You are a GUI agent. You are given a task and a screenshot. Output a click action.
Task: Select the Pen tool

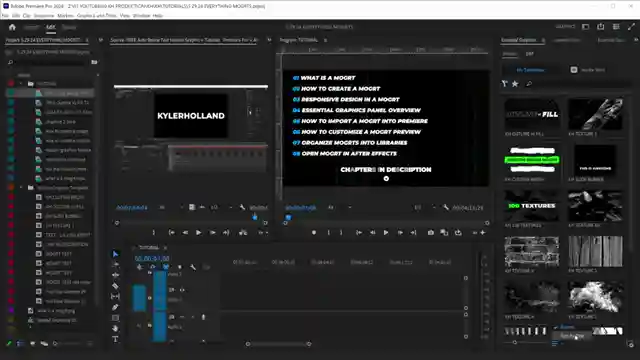pyautogui.click(x=116, y=307)
